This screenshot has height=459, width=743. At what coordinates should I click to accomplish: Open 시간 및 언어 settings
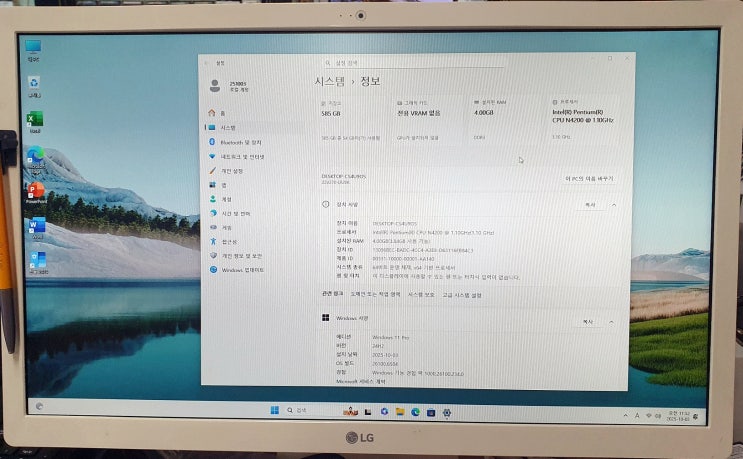point(229,213)
